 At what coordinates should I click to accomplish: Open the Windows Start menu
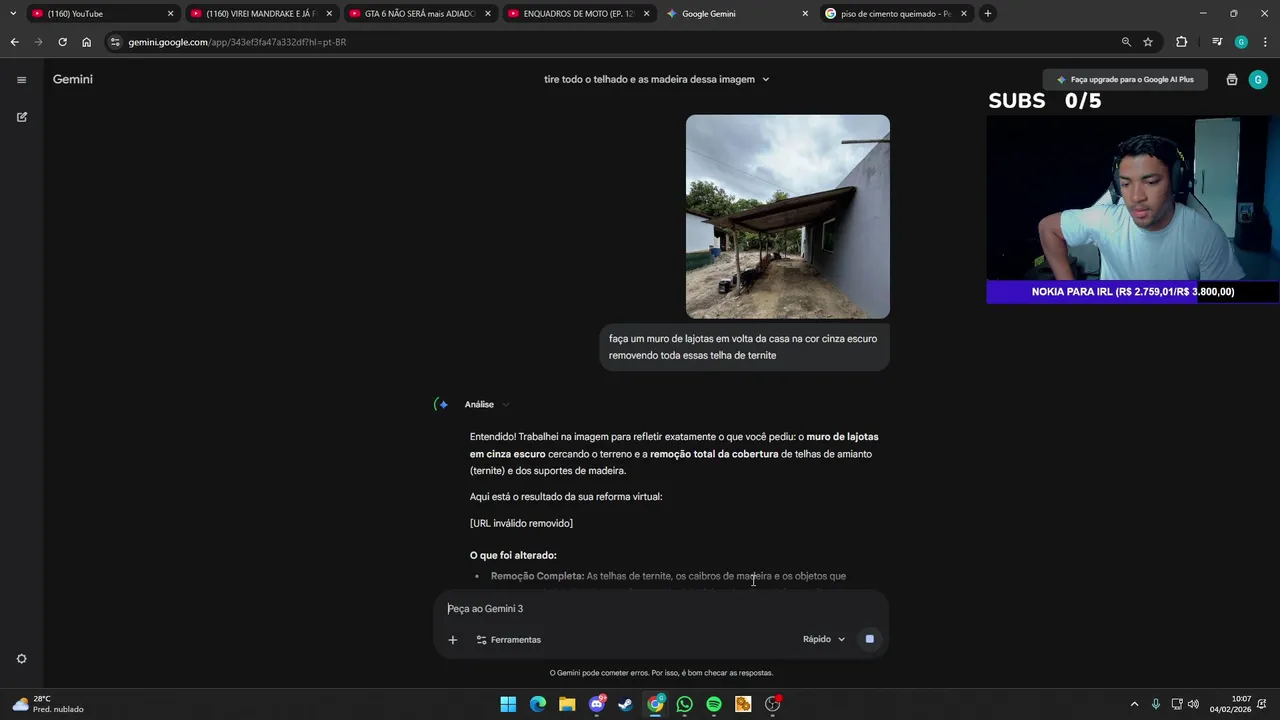tap(508, 704)
